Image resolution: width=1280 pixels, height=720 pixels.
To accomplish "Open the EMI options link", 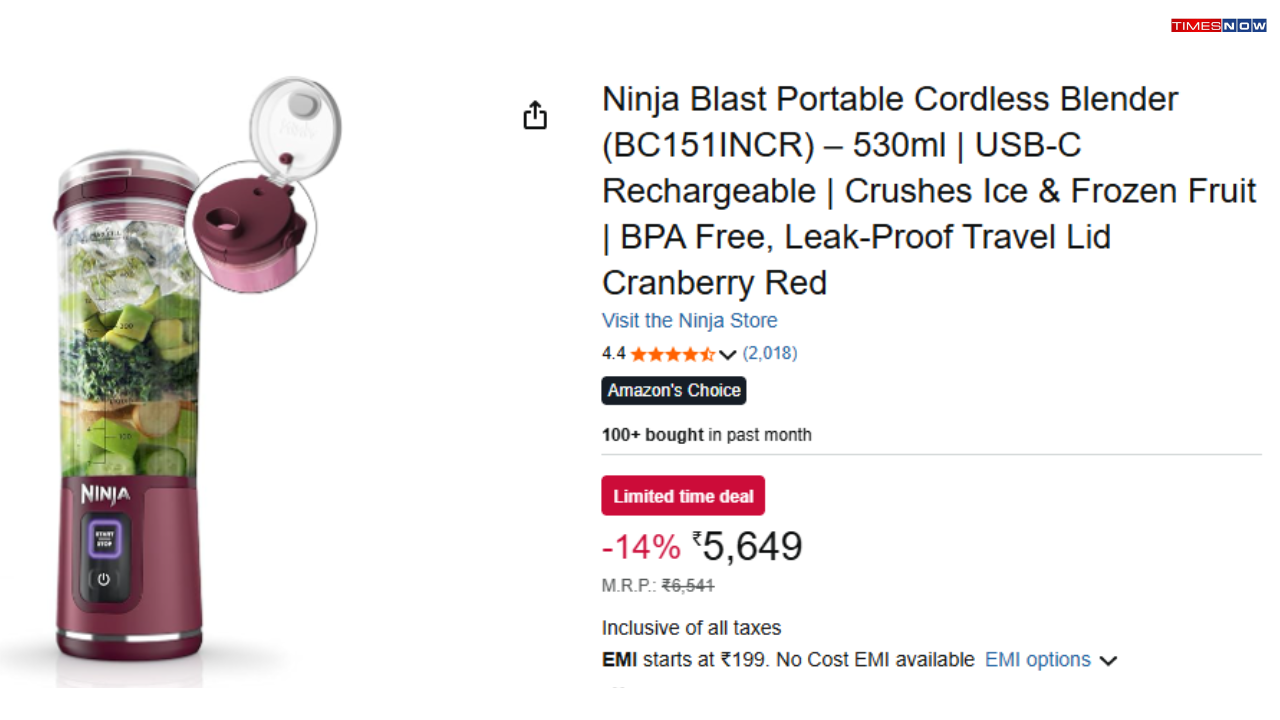I will 1037,660.
